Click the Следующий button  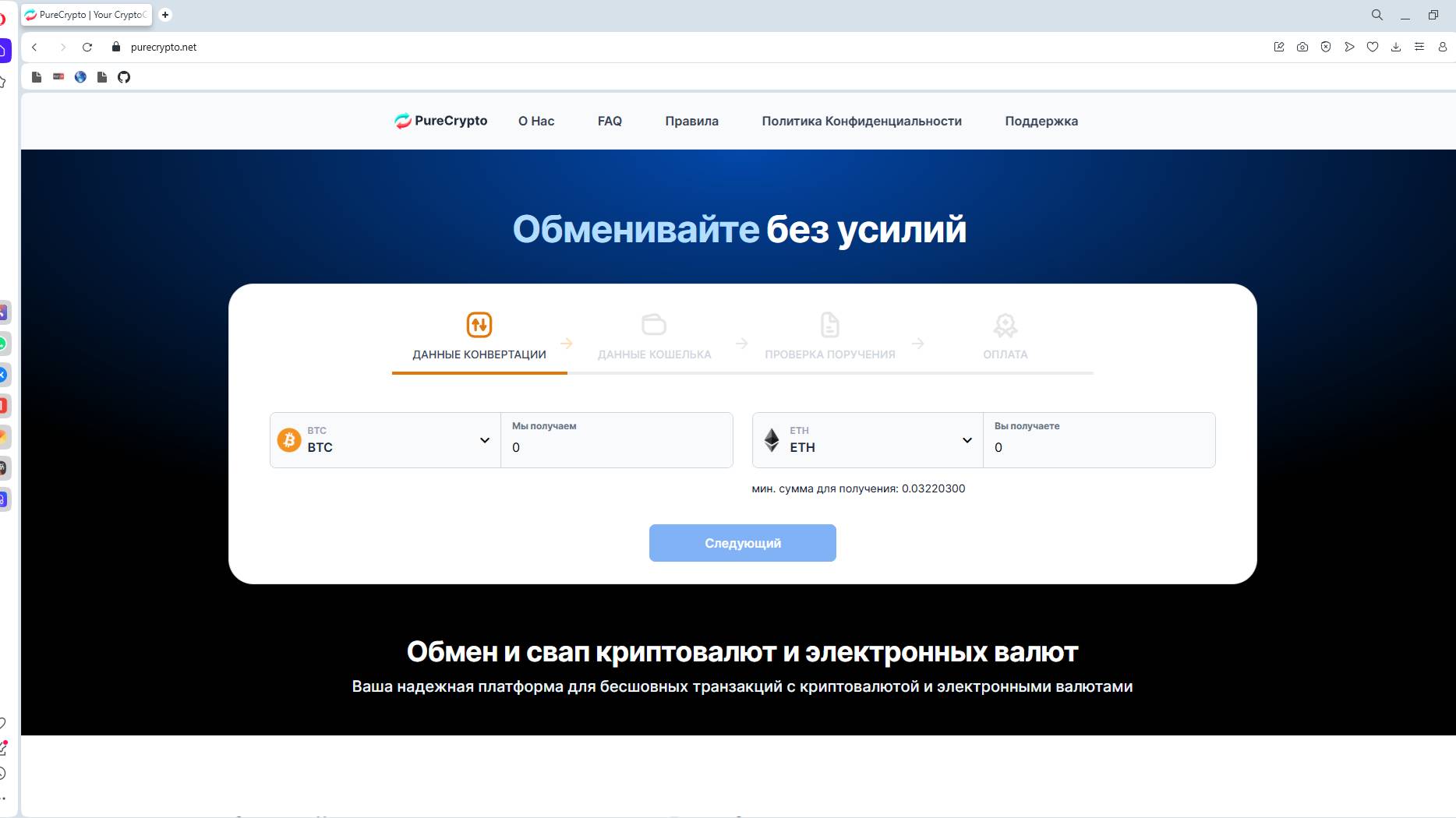click(743, 543)
